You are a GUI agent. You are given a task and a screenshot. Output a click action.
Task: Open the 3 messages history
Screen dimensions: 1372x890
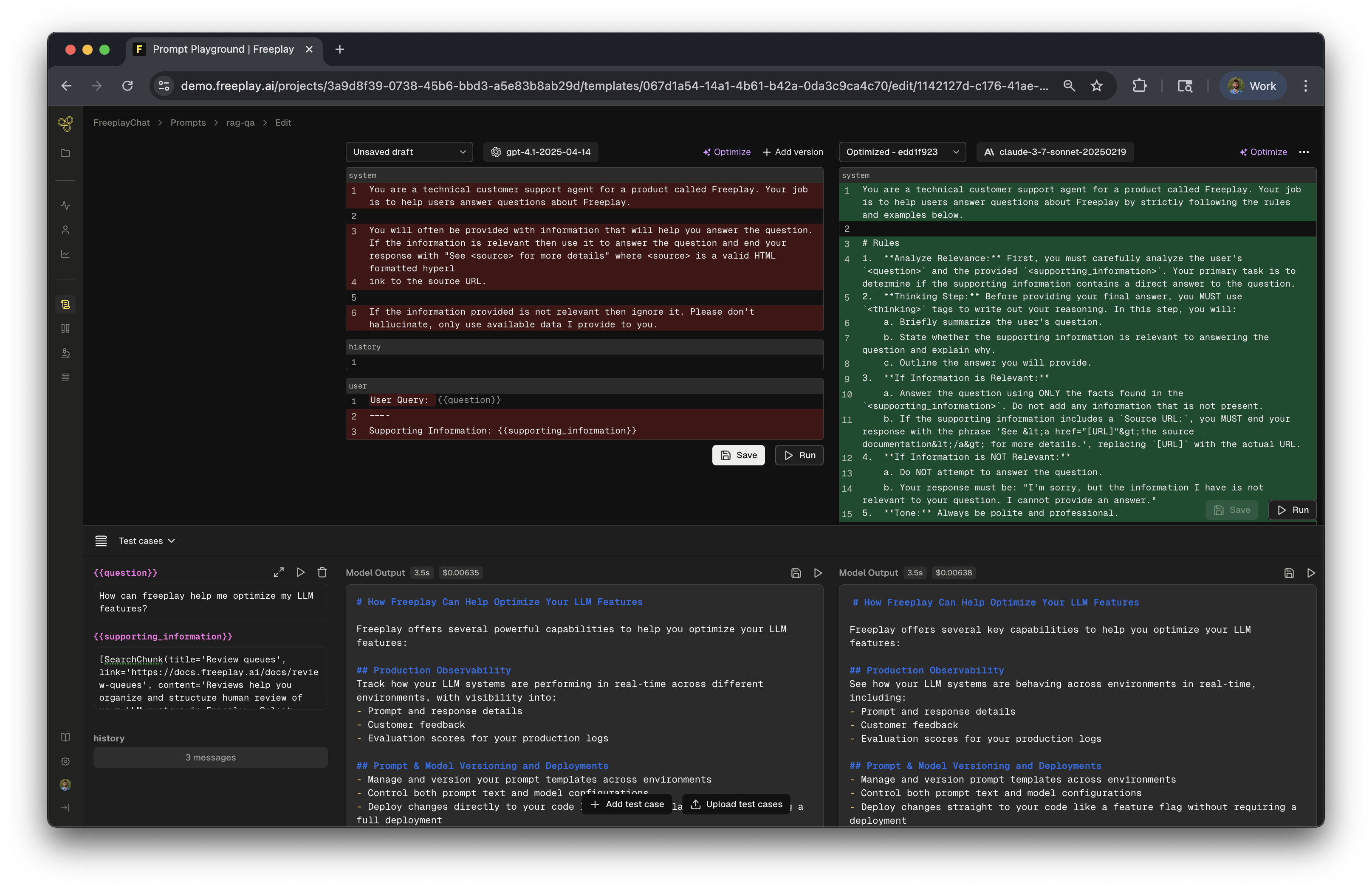pyautogui.click(x=210, y=758)
